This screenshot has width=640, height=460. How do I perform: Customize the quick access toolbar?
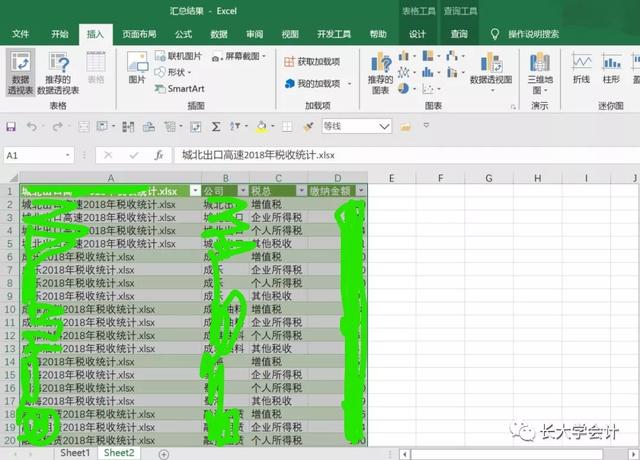point(427,125)
